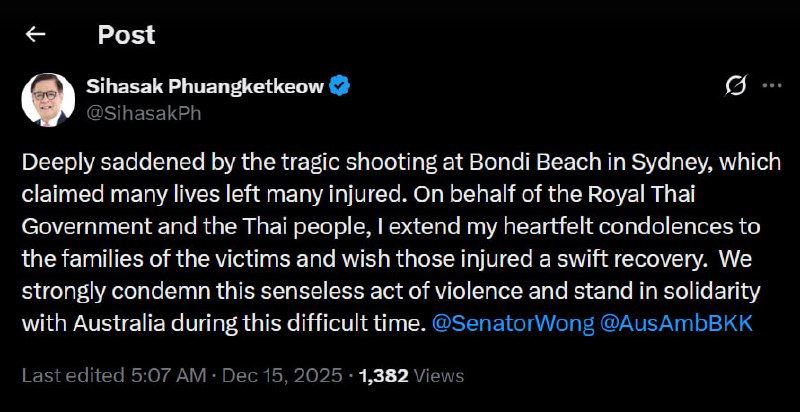Click the "Post" page heading
This screenshot has width=800, height=412.
coord(126,35)
